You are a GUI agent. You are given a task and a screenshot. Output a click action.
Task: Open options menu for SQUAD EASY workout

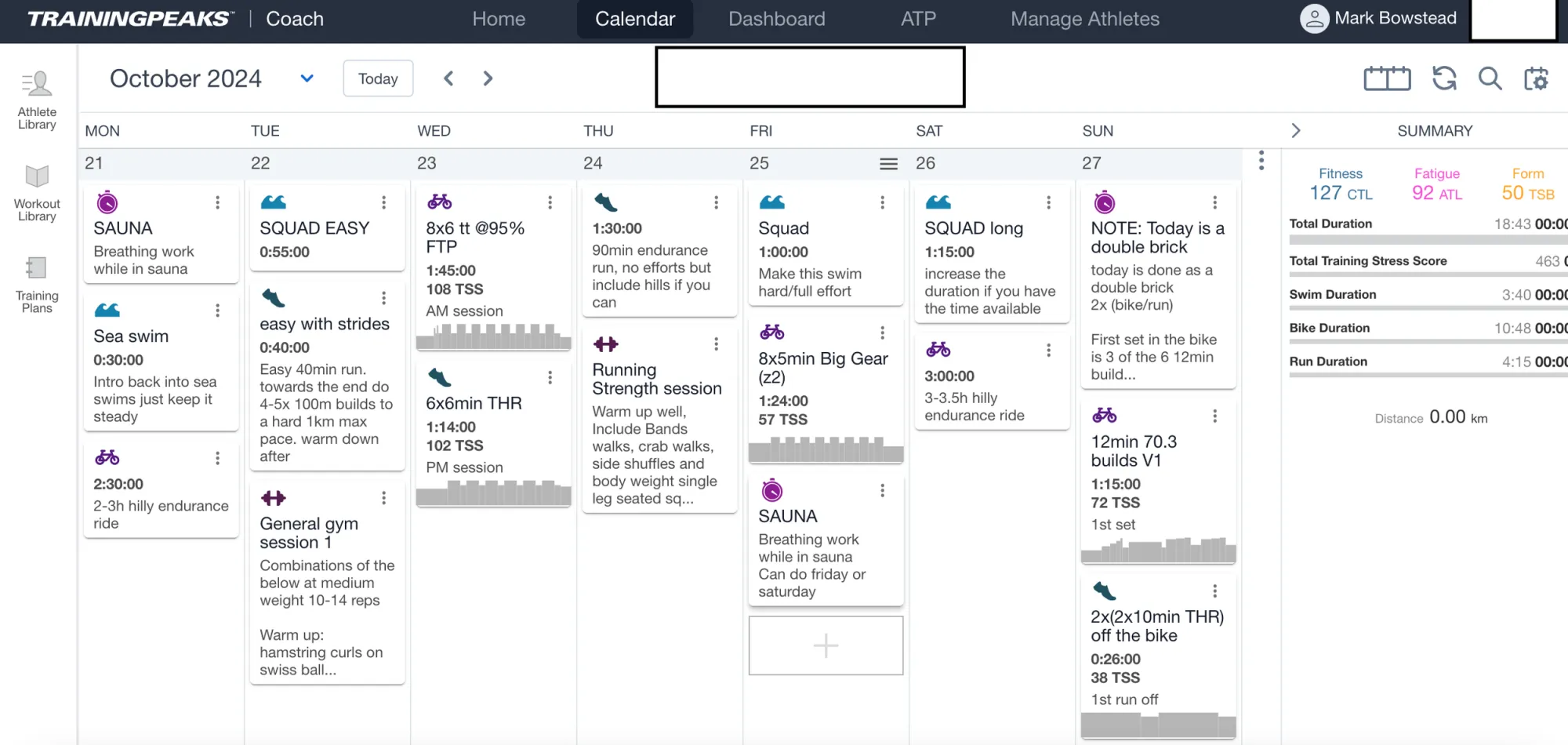pyautogui.click(x=383, y=202)
